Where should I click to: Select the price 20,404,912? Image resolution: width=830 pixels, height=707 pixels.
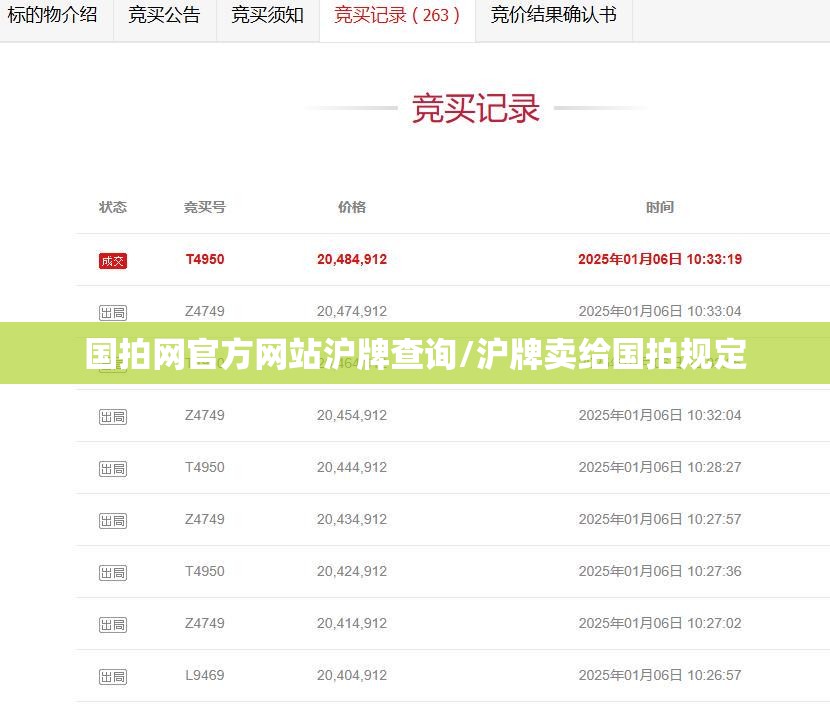pos(352,675)
